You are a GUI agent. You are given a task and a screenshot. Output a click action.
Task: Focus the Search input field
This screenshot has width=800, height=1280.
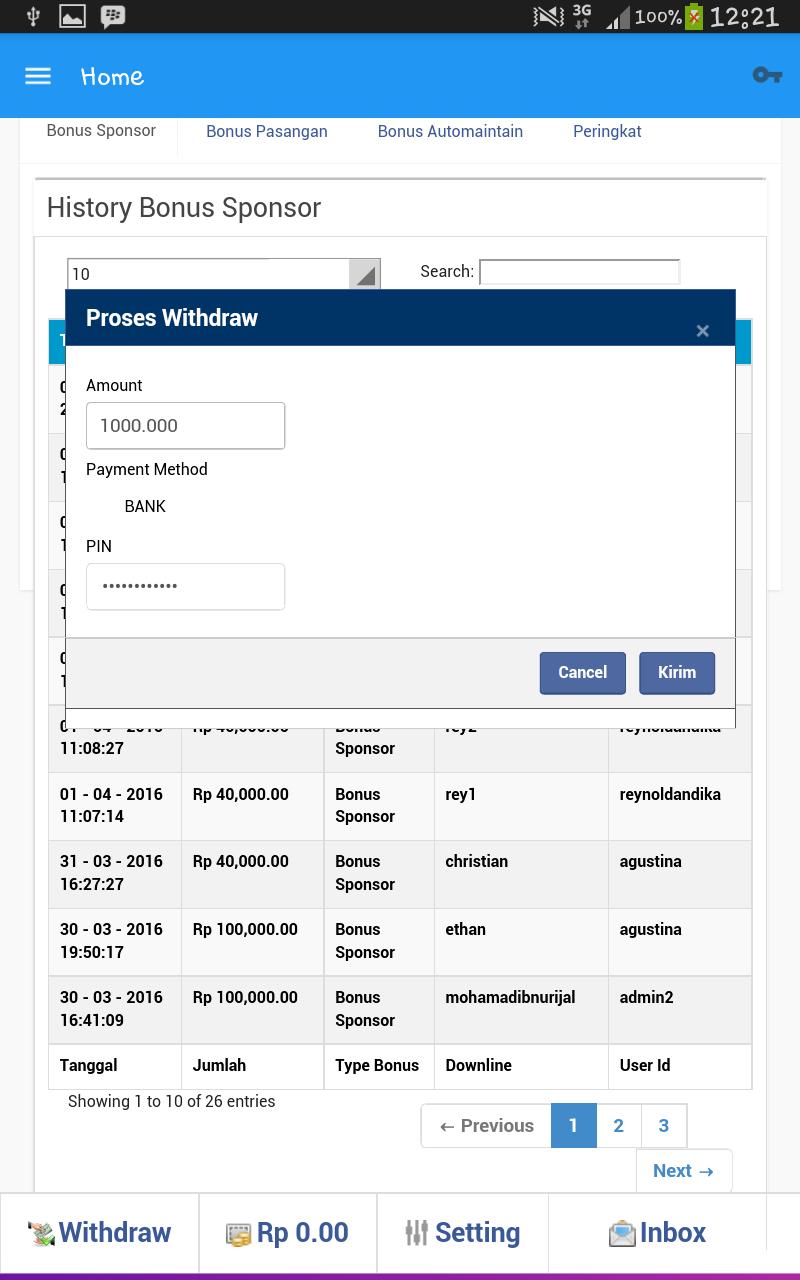click(579, 271)
